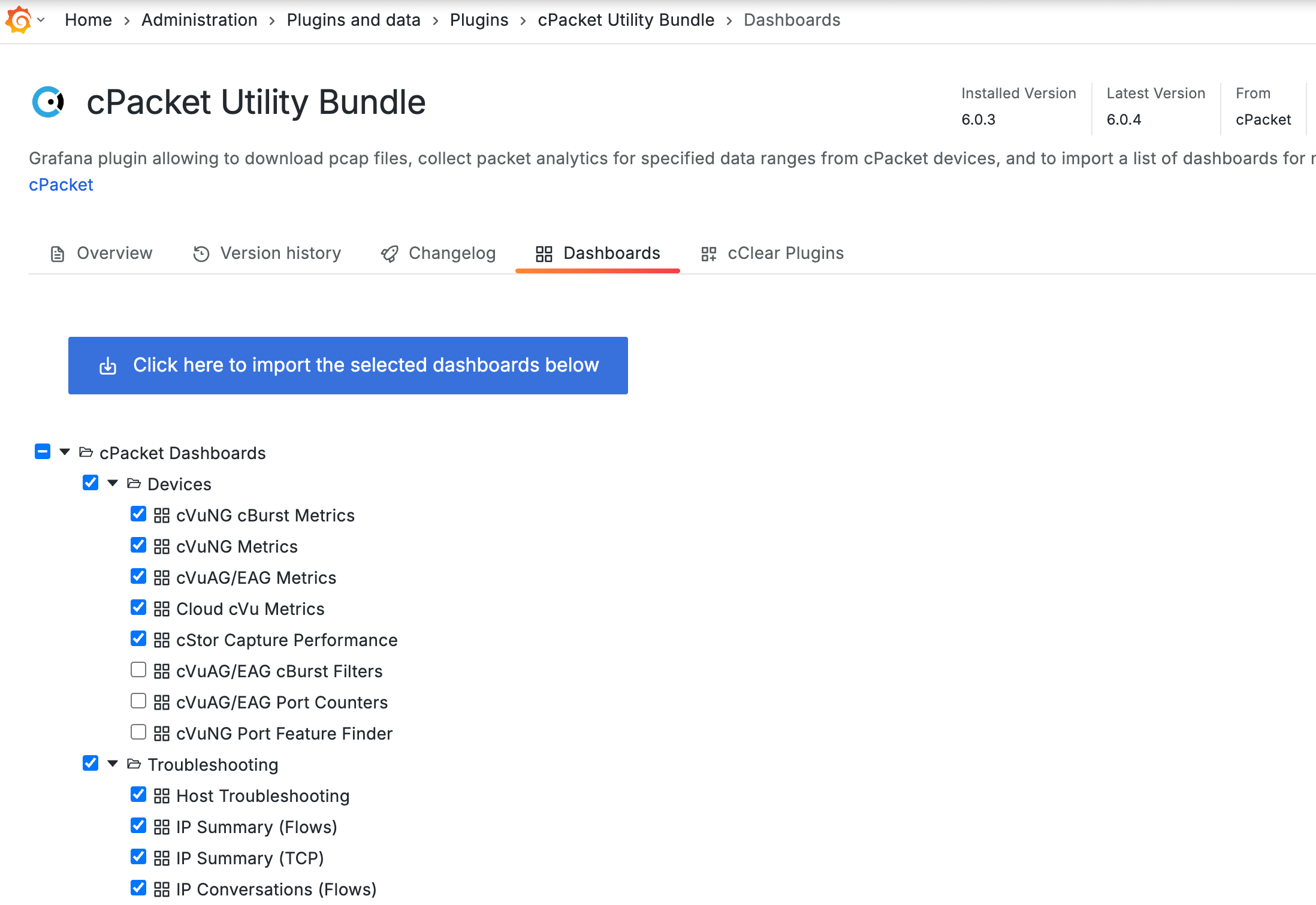Click the cPacket plugin logo icon

49,102
